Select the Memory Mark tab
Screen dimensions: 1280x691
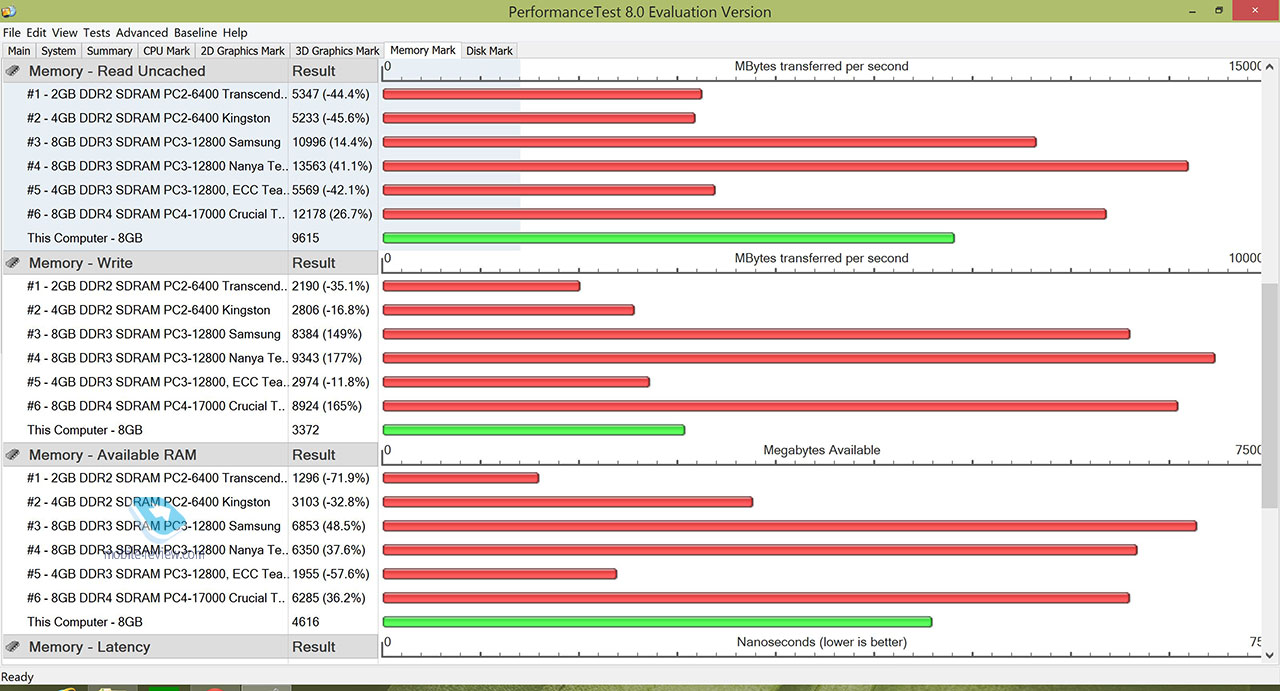423,50
